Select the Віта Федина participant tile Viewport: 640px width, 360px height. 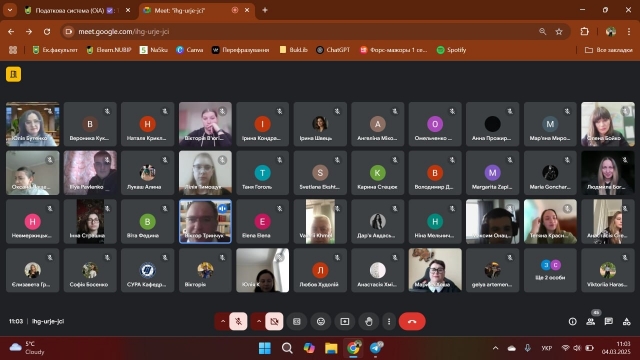148,222
